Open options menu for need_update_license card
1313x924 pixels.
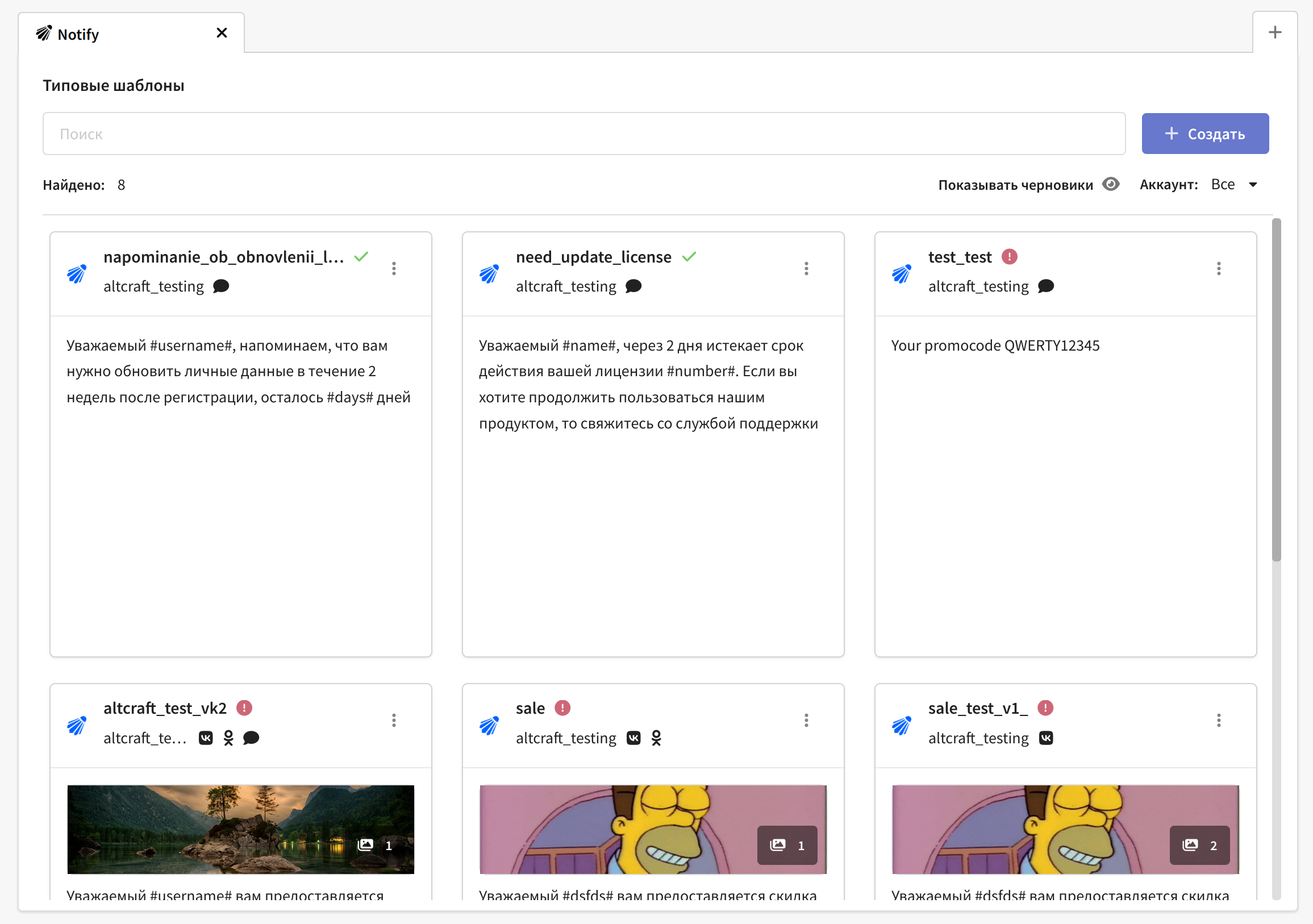(806, 268)
